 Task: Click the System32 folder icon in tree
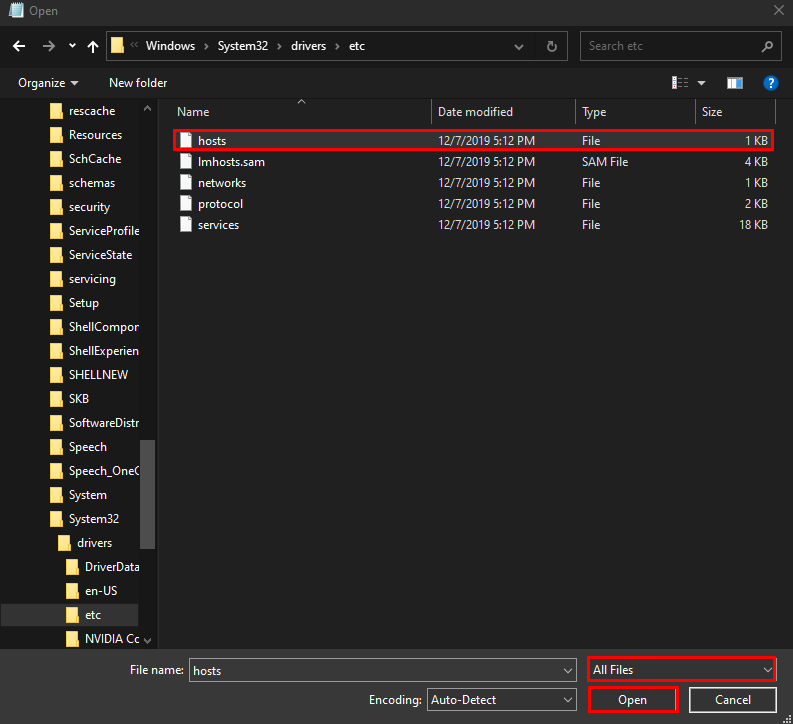(x=57, y=519)
